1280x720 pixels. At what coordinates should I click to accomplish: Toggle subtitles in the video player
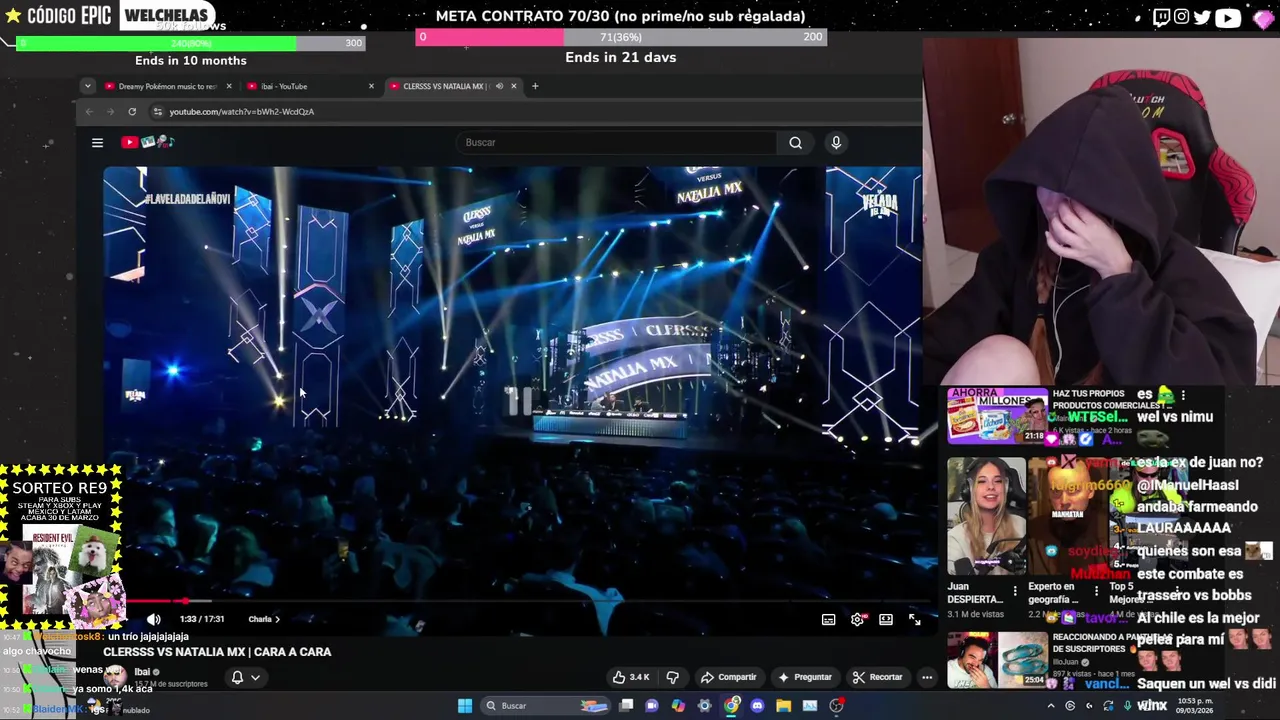828,620
